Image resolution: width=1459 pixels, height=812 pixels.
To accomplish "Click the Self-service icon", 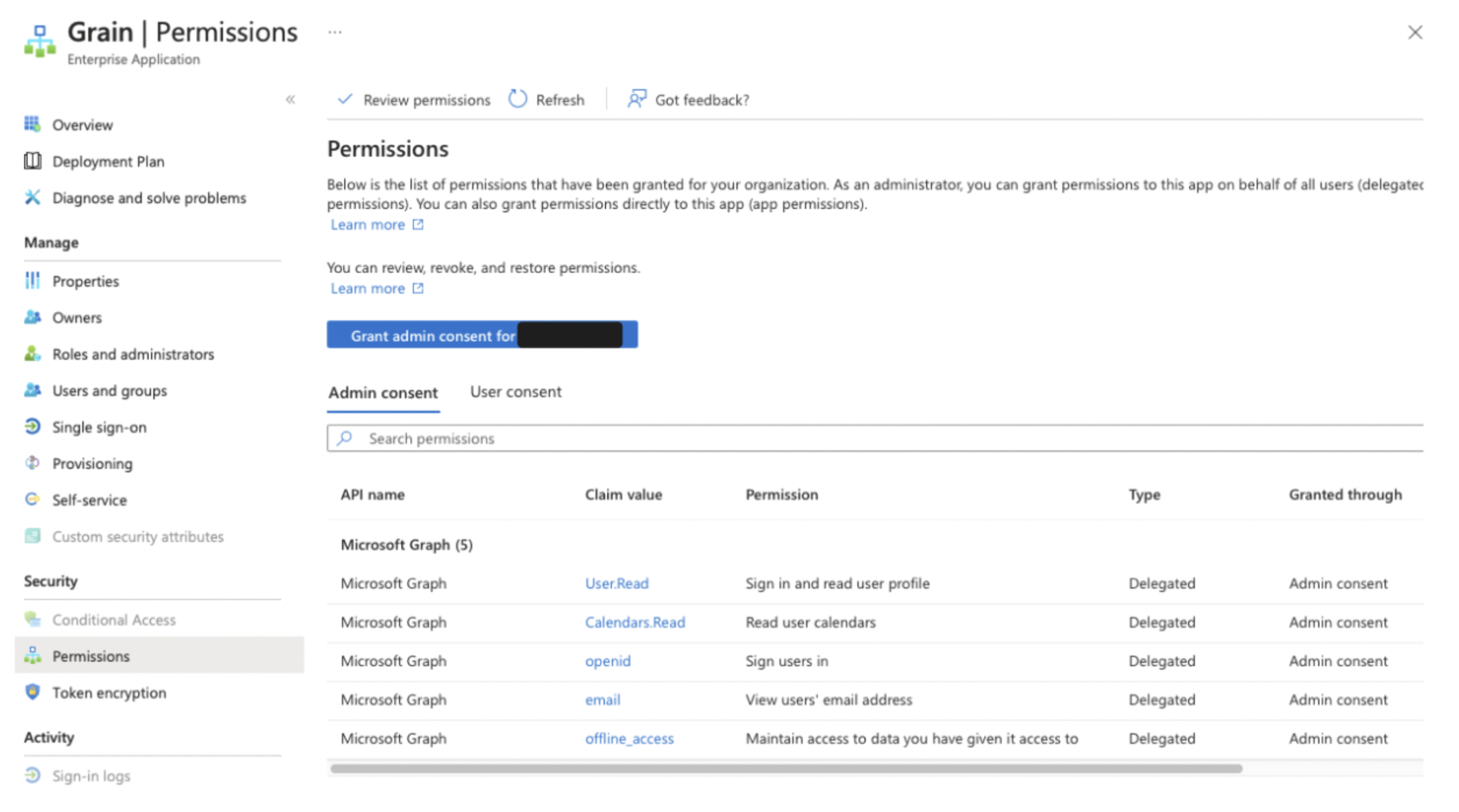I will click(33, 500).
